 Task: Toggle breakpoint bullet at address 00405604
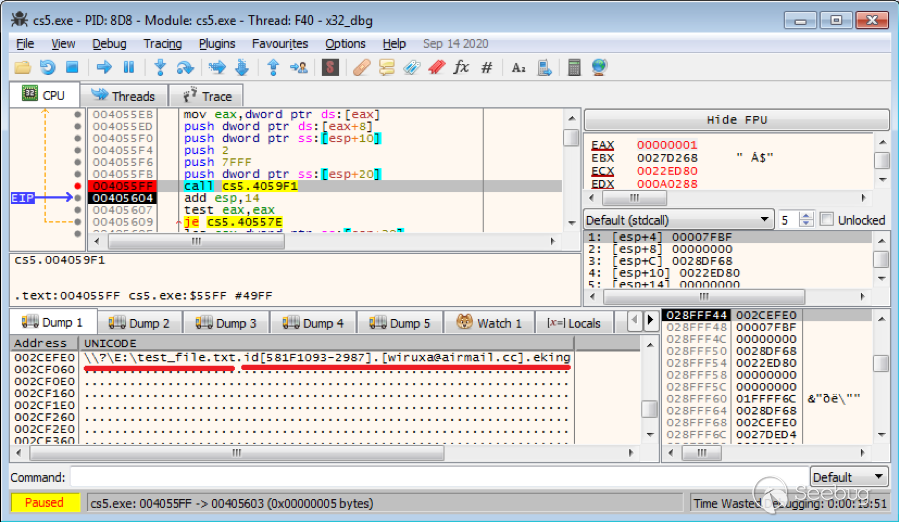[77, 198]
